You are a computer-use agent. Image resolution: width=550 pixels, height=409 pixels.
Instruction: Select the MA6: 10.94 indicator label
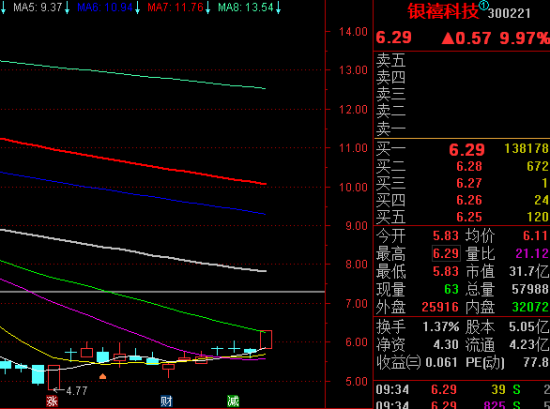pyautogui.click(x=105, y=7)
